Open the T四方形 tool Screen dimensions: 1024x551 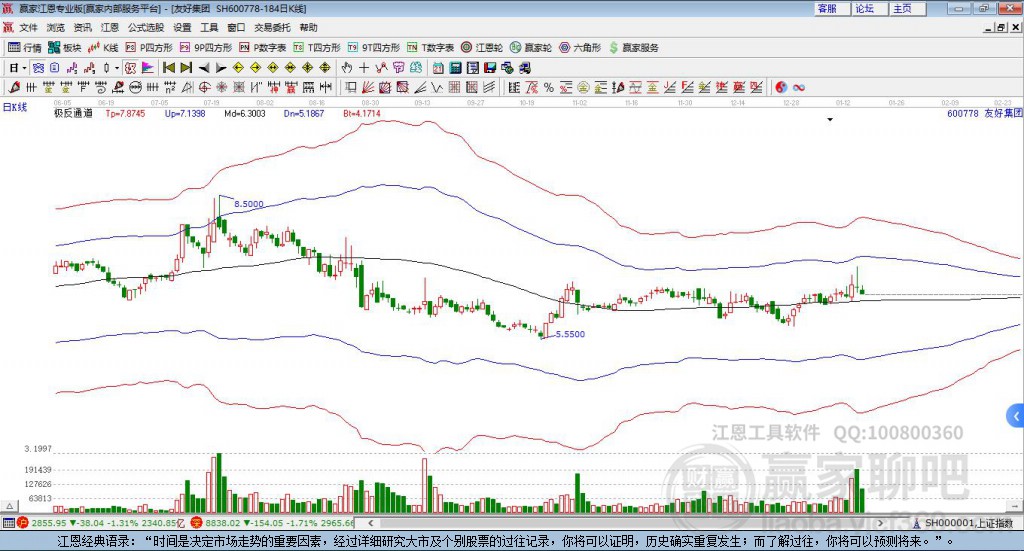317,48
